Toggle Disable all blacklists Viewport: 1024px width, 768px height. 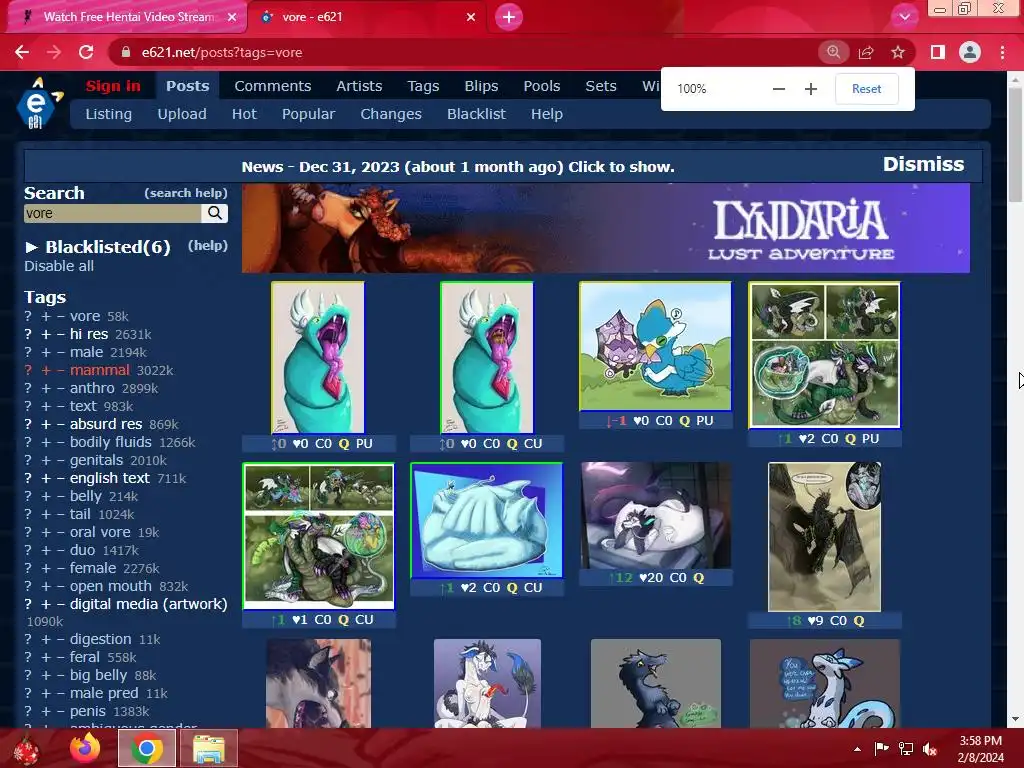(x=59, y=266)
